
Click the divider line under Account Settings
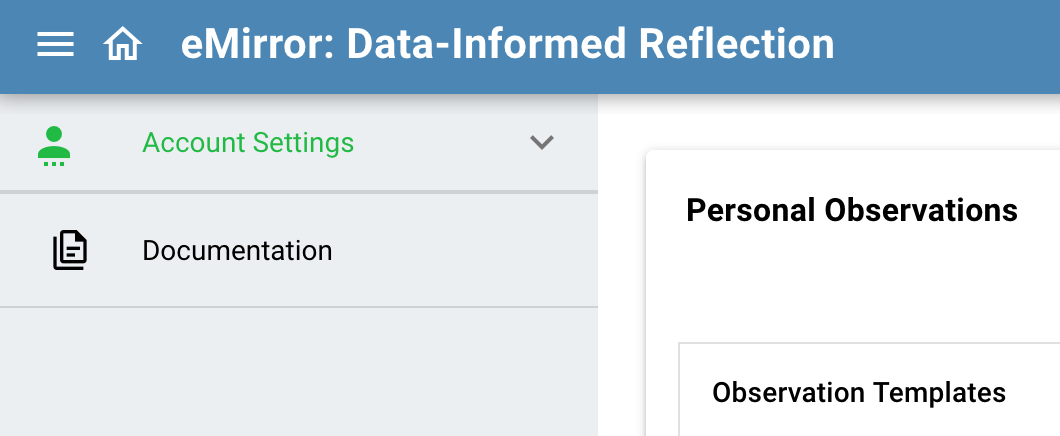(299, 193)
